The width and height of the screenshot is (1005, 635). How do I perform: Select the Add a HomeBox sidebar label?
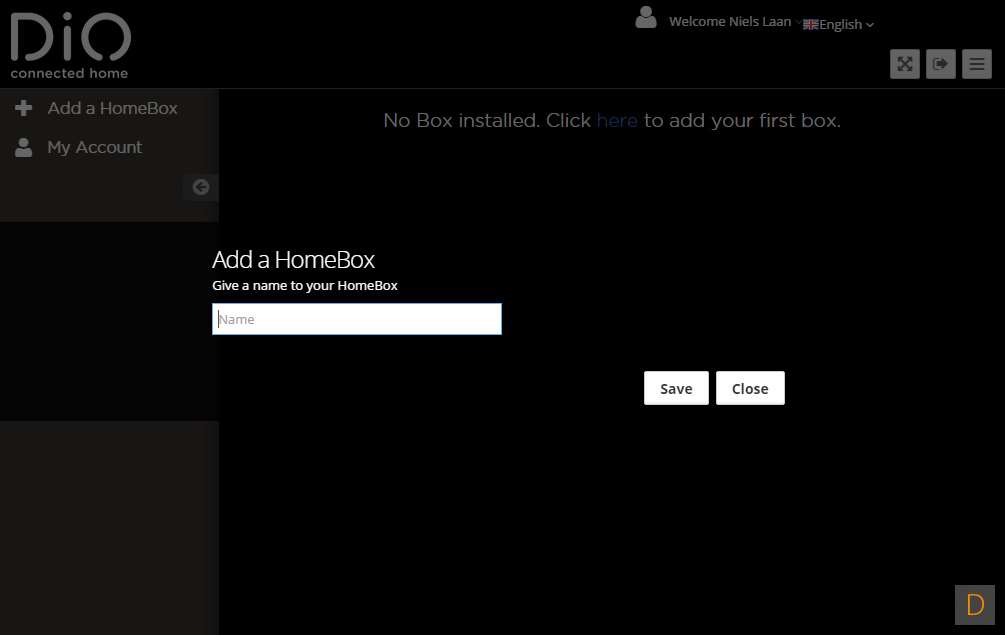112,108
